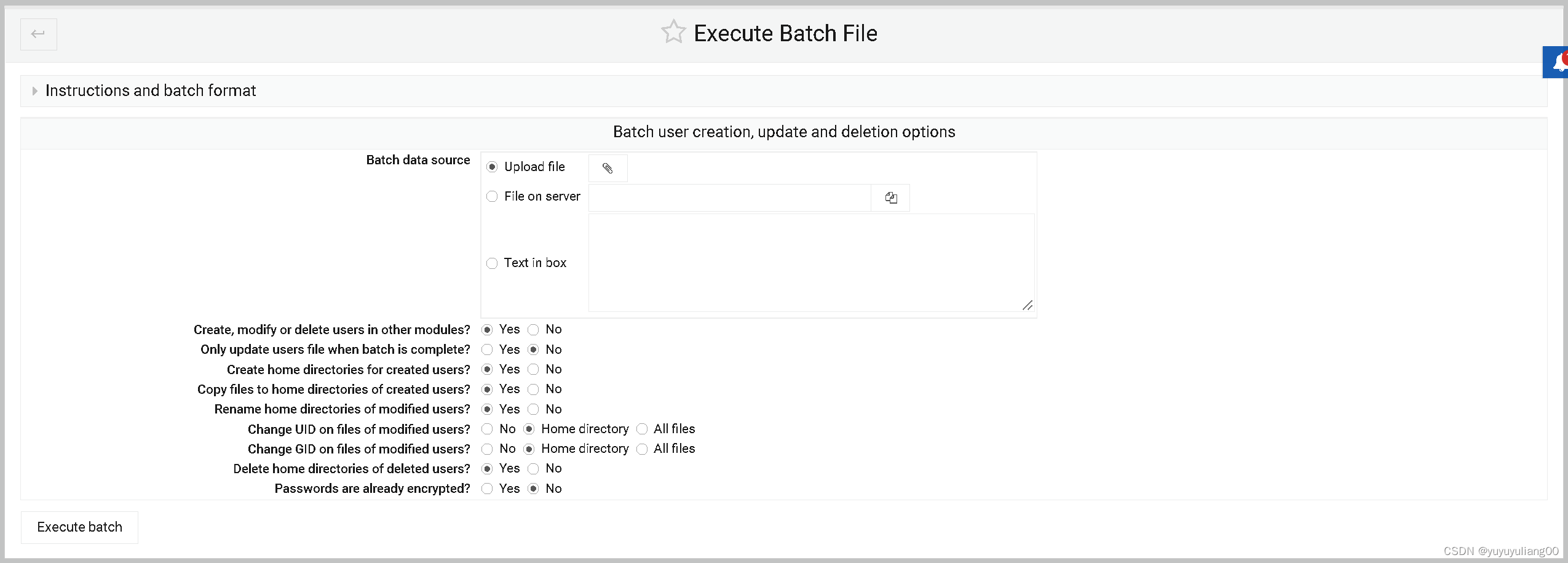Click the Execute batch button
1568x563 pixels.
(x=79, y=527)
